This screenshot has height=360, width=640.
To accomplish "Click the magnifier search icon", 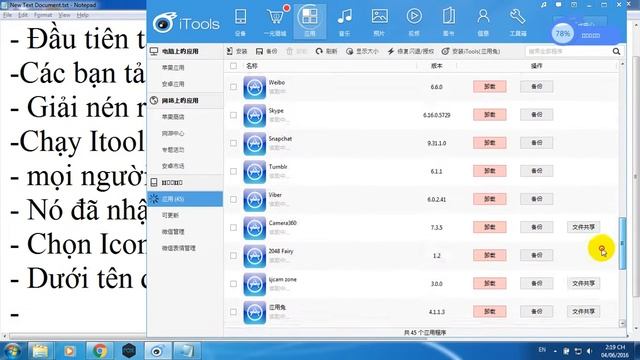I will click(616, 51).
